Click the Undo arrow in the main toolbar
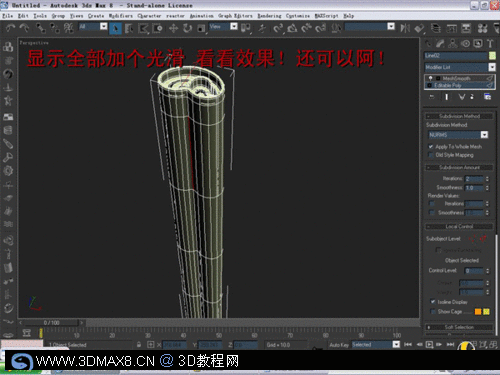Image resolution: width=500 pixels, height=375 pixels. coord(11,28)
